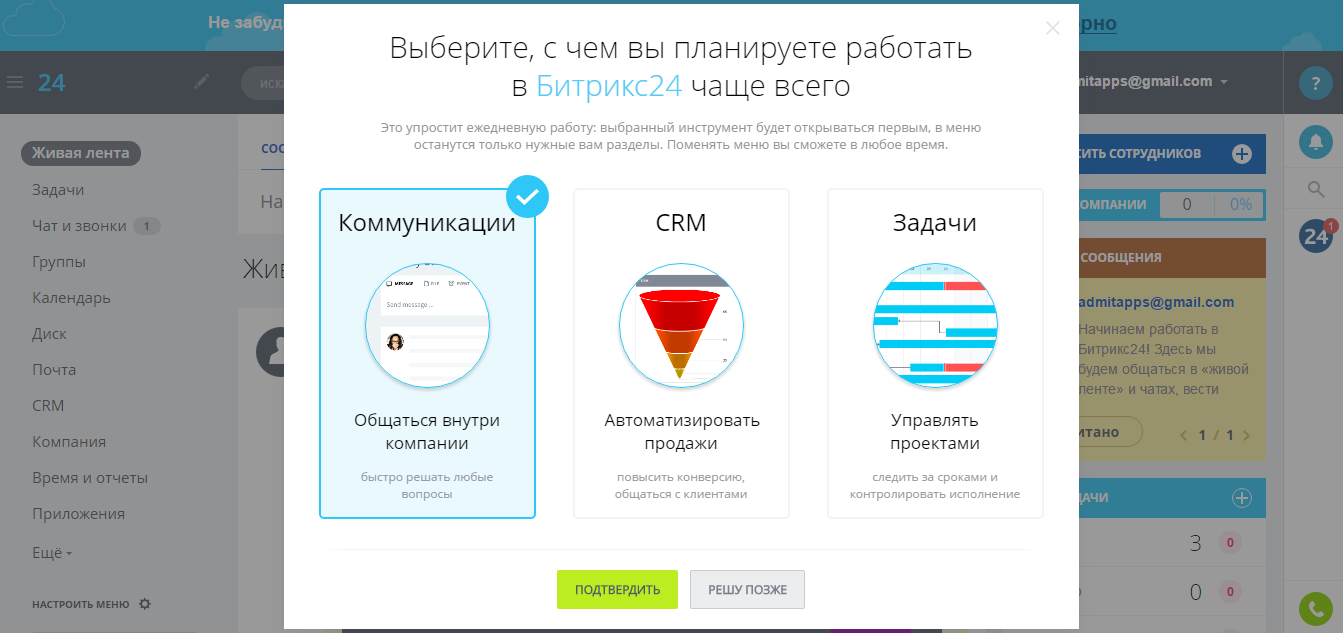Click the РЕШУ ПОЗЖЕ button
Screen dimensions: 1343x633
coord(746,589)
